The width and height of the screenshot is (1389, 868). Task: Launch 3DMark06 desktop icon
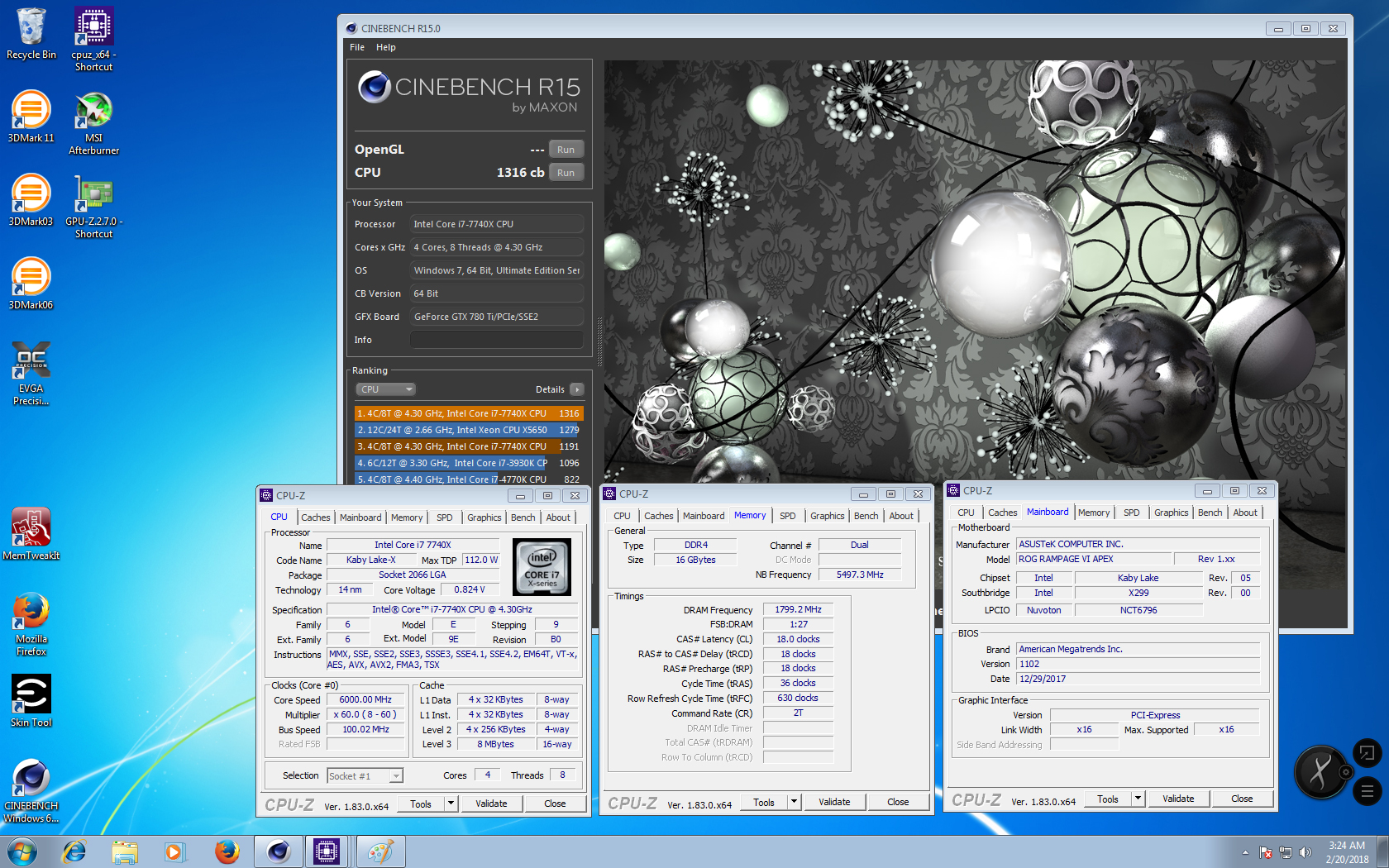tap(31, 284)
